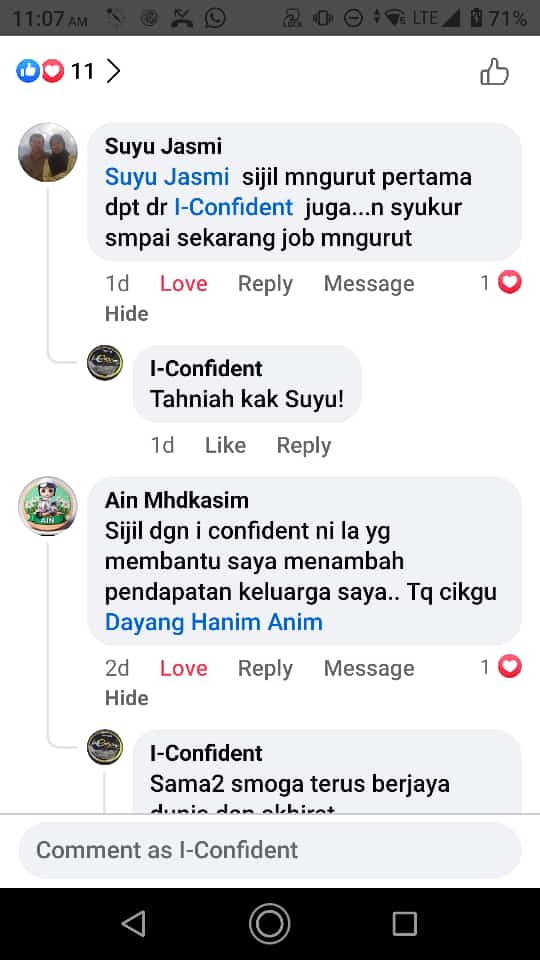Reply to Suyu Jasmi's comment

click(265, 283)
